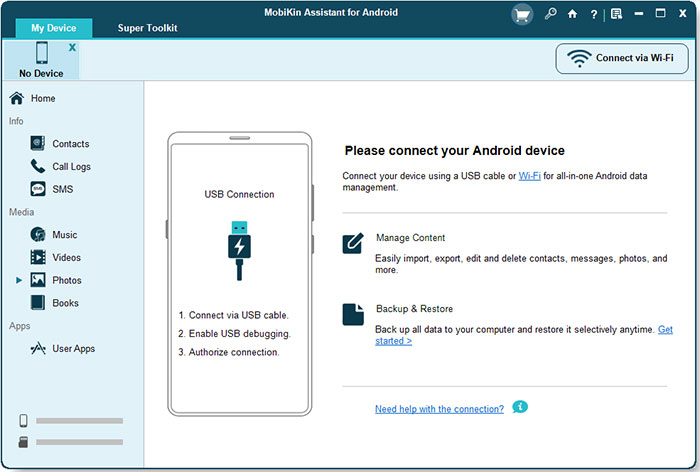Expand the Photos tree arrow
The image size is (700, 472).
tap(19, 280)
